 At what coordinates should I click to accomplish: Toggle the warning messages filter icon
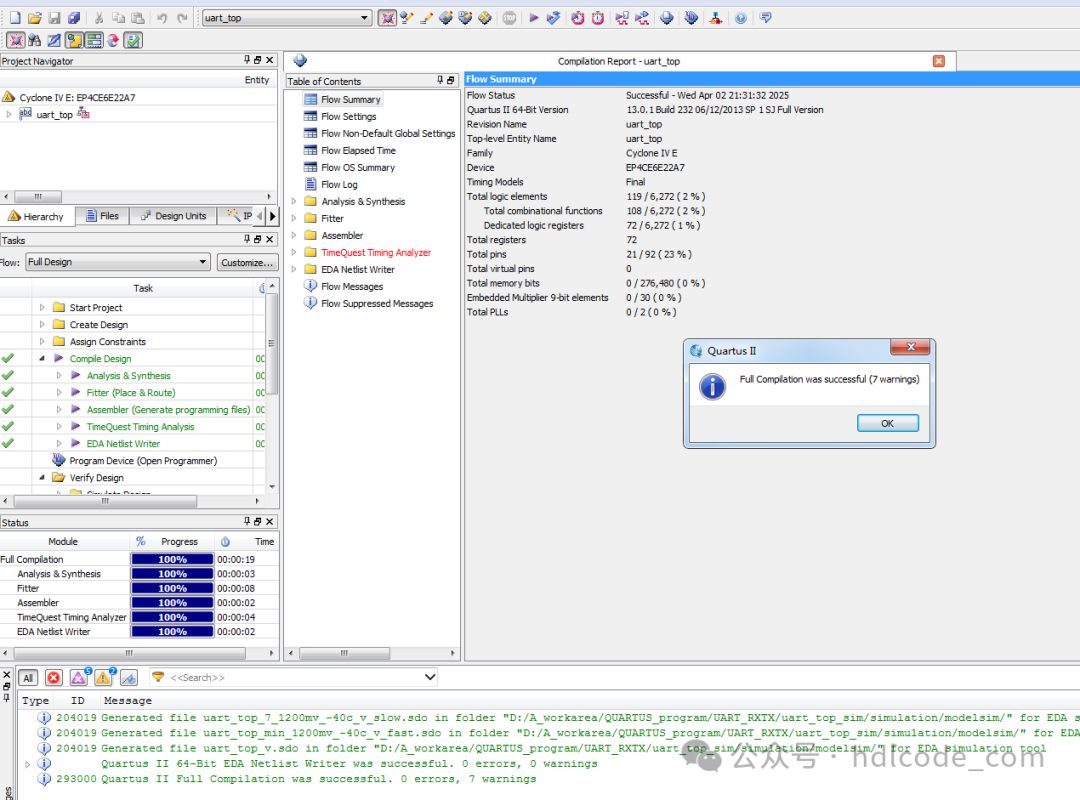104,678
